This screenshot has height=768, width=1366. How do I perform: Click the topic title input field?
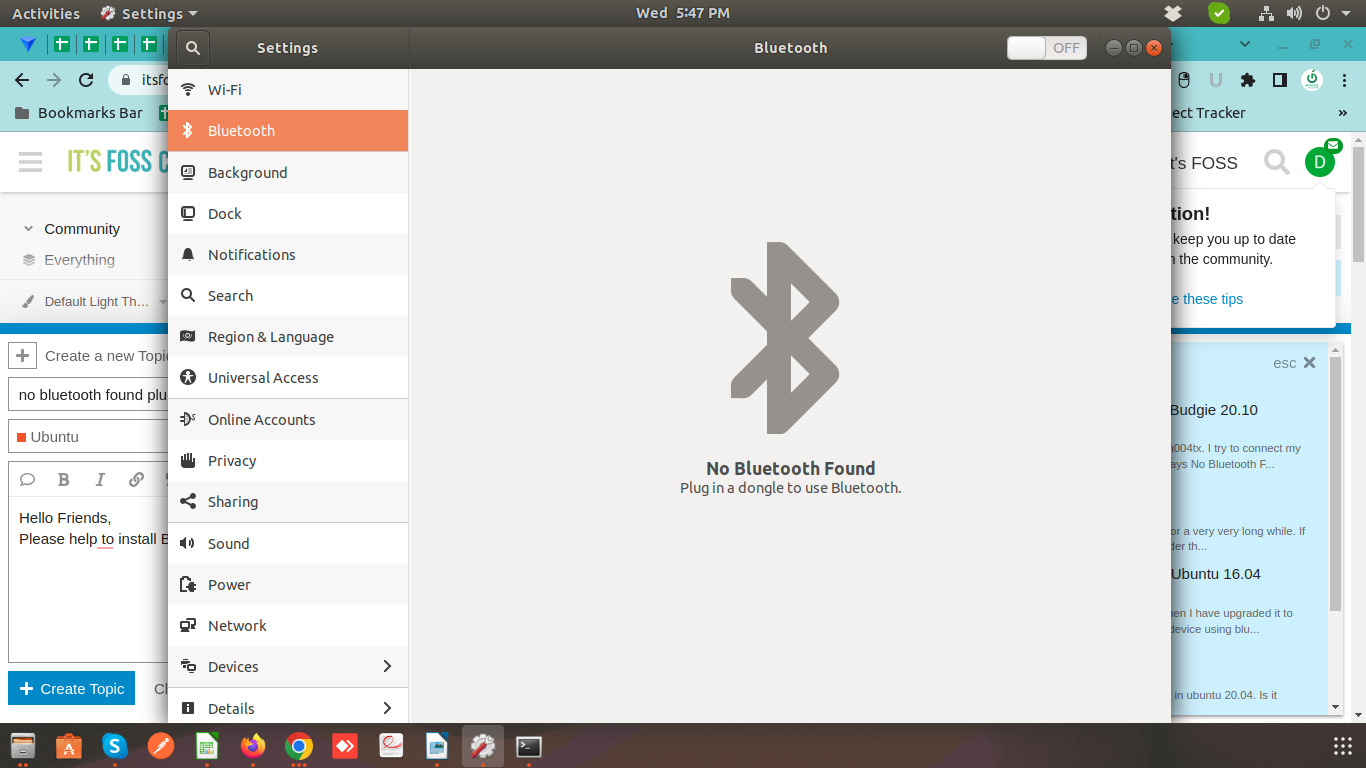[x=90, y=395]
